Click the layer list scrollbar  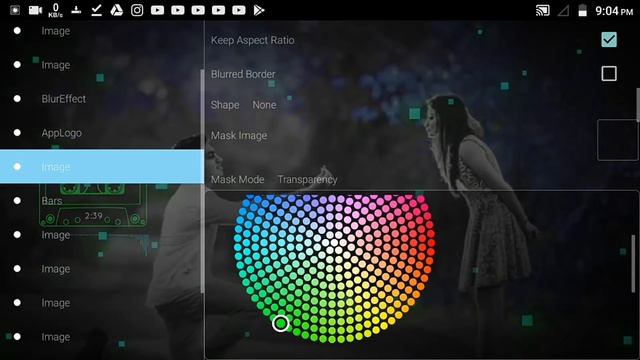(x=202, y=181)
